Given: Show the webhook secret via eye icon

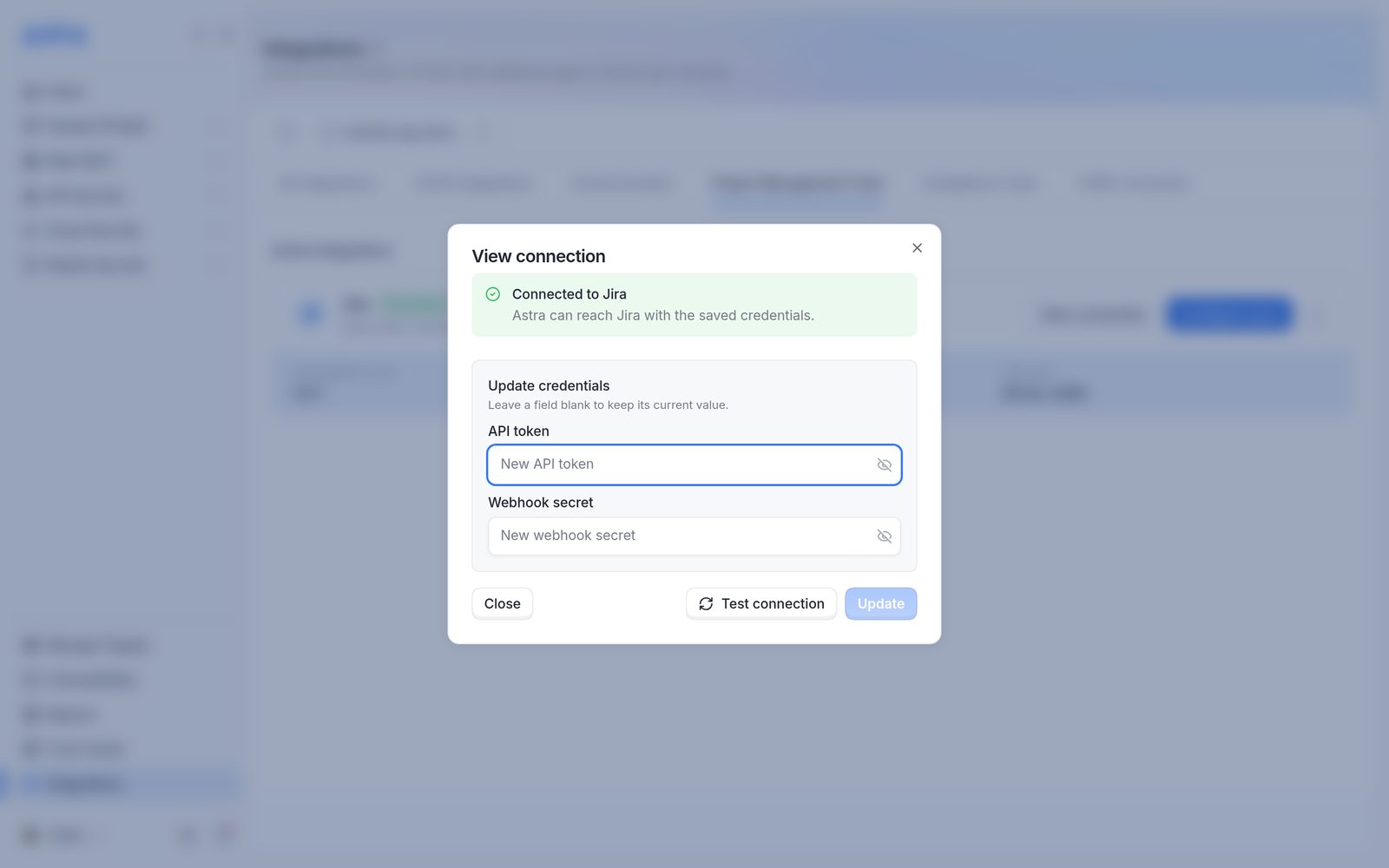Looking at the screenshot, I should (884, 536).
